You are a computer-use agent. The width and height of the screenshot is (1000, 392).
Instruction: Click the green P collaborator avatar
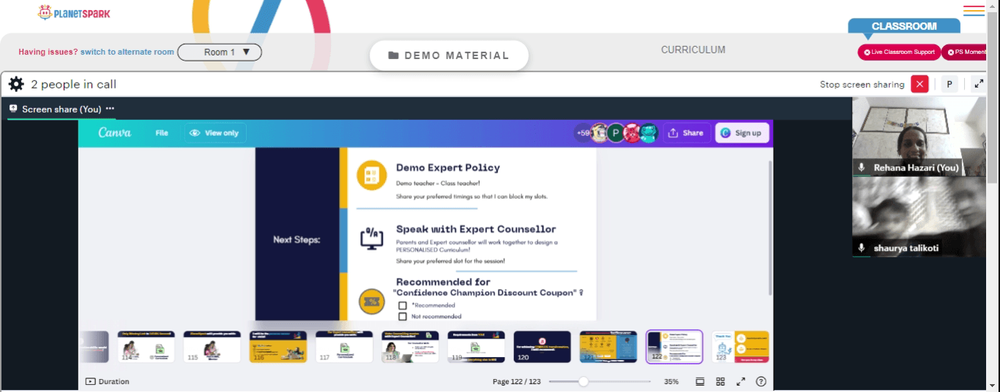pyautogui.click(x=615, y=133)
